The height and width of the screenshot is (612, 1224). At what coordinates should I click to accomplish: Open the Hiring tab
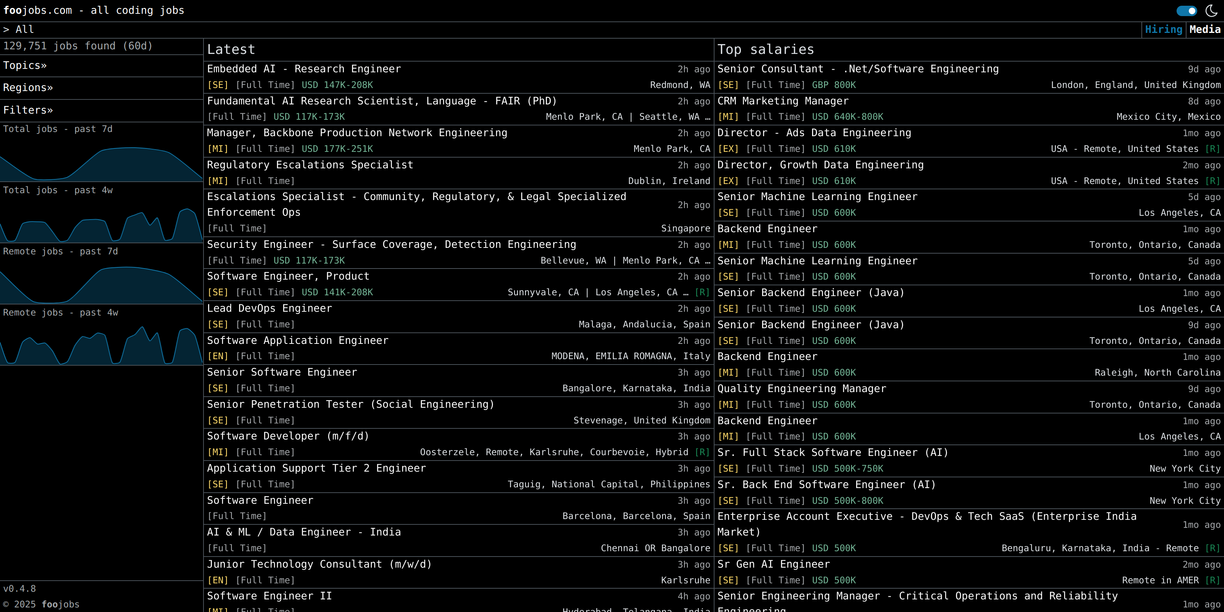pyautogui.click(x=1163, y=30)
